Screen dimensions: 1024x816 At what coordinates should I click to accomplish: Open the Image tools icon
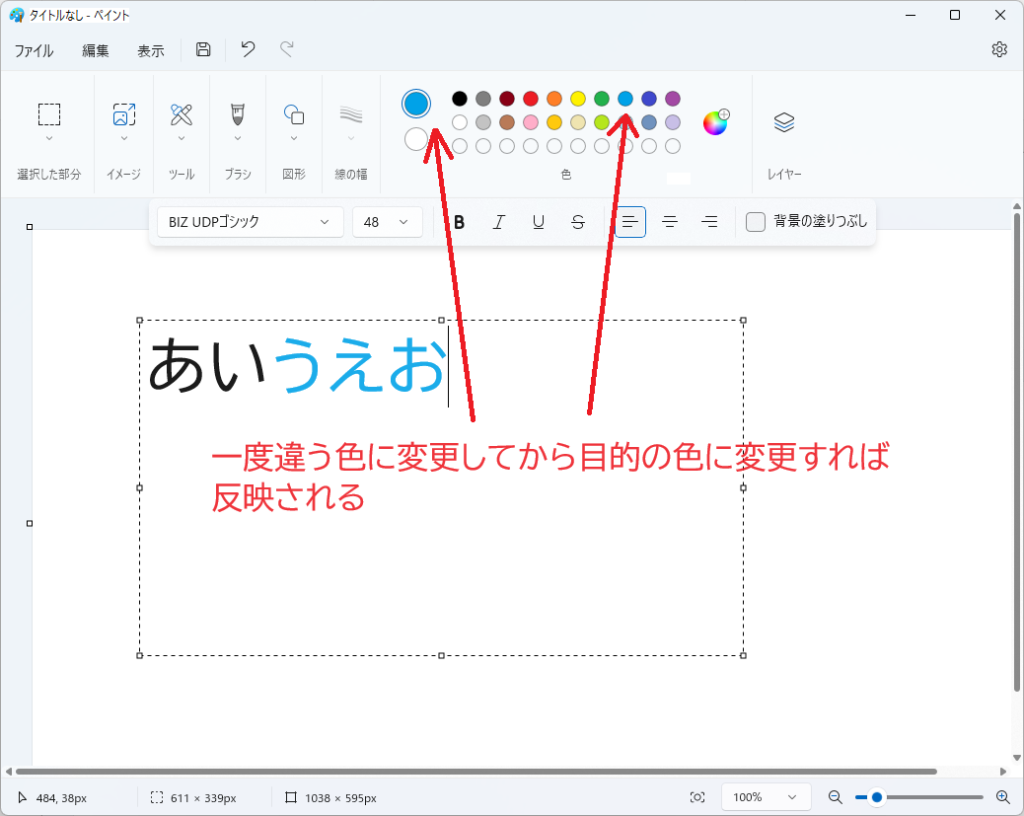point(124,114)
